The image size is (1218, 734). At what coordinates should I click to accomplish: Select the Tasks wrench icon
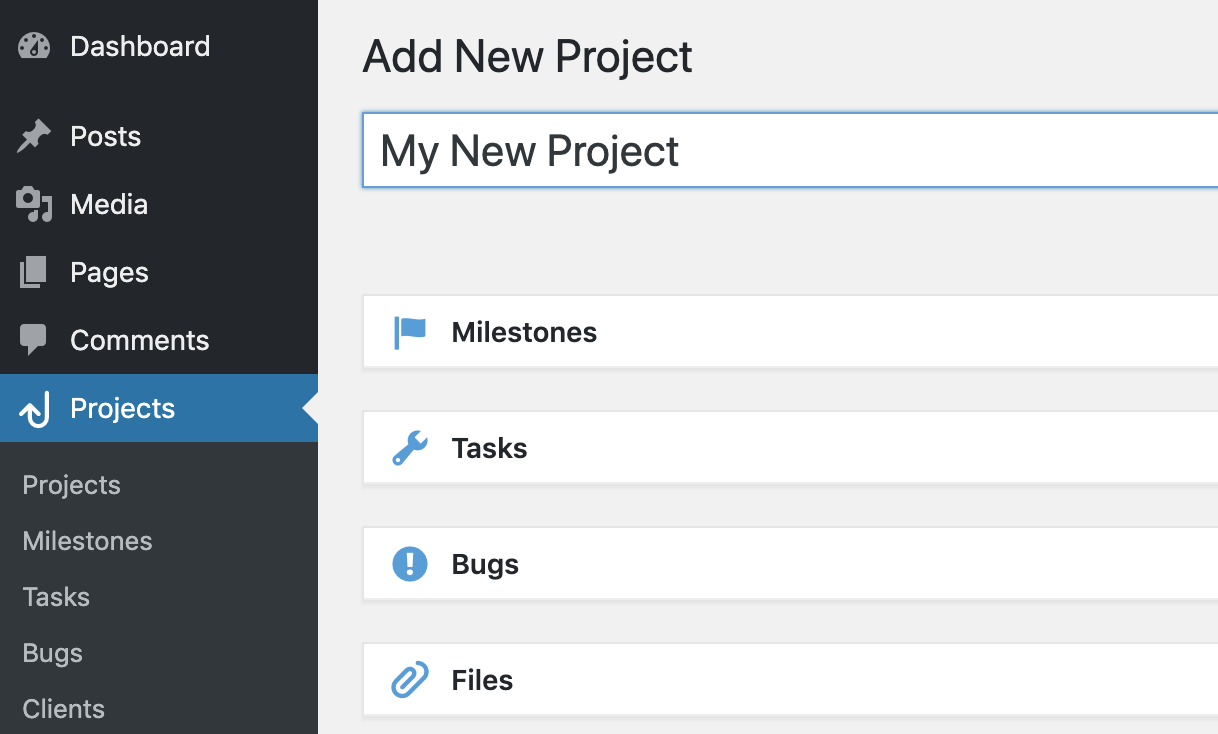coord(410,448)
